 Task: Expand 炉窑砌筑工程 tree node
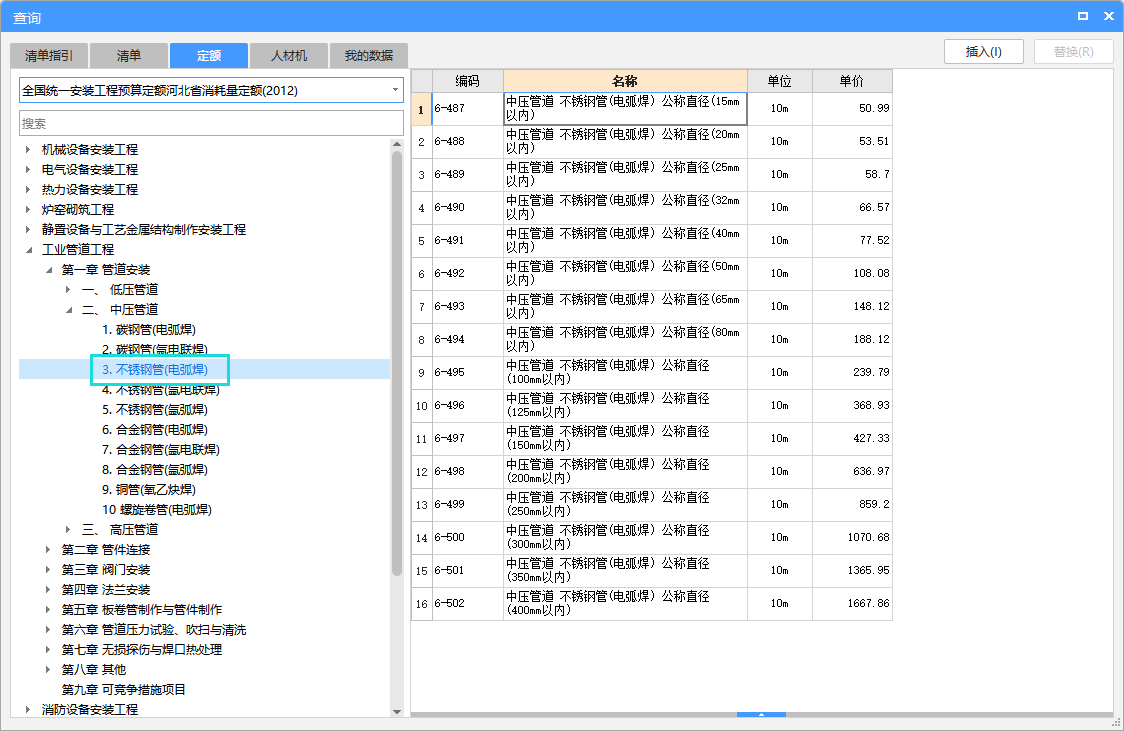(x=28, y=210)
